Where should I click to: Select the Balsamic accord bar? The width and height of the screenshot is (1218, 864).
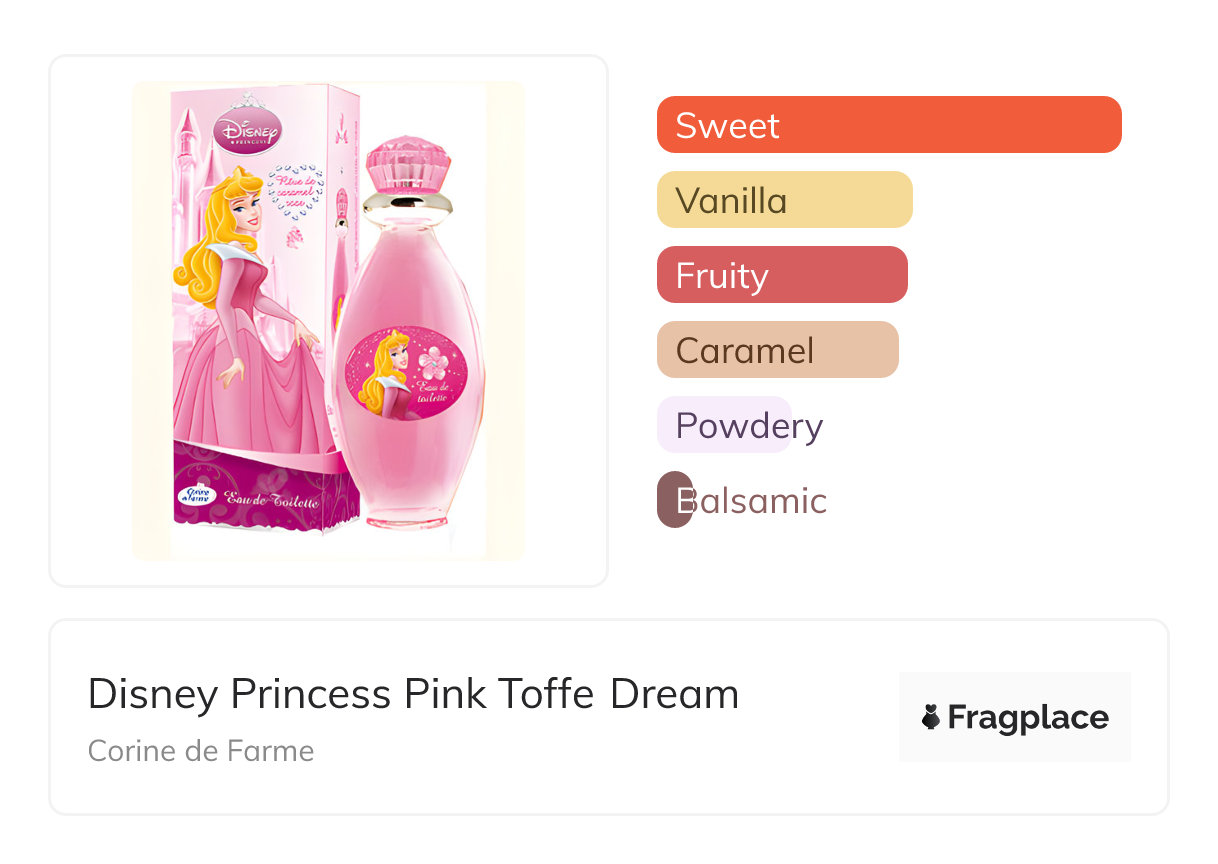[x=675, y=500]
